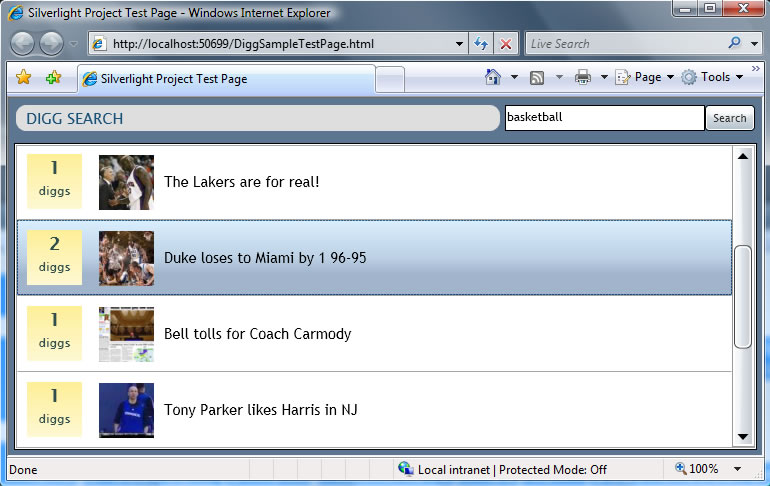Screen dimensions: 770x486
Task: Click the Coach Carmody thumbnail image
Action: pos(126,334)
